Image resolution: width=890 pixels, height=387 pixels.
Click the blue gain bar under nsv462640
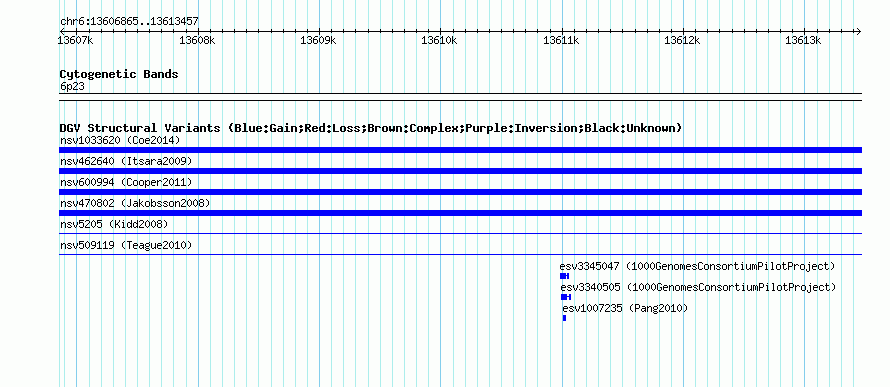[x=460, y=171]
